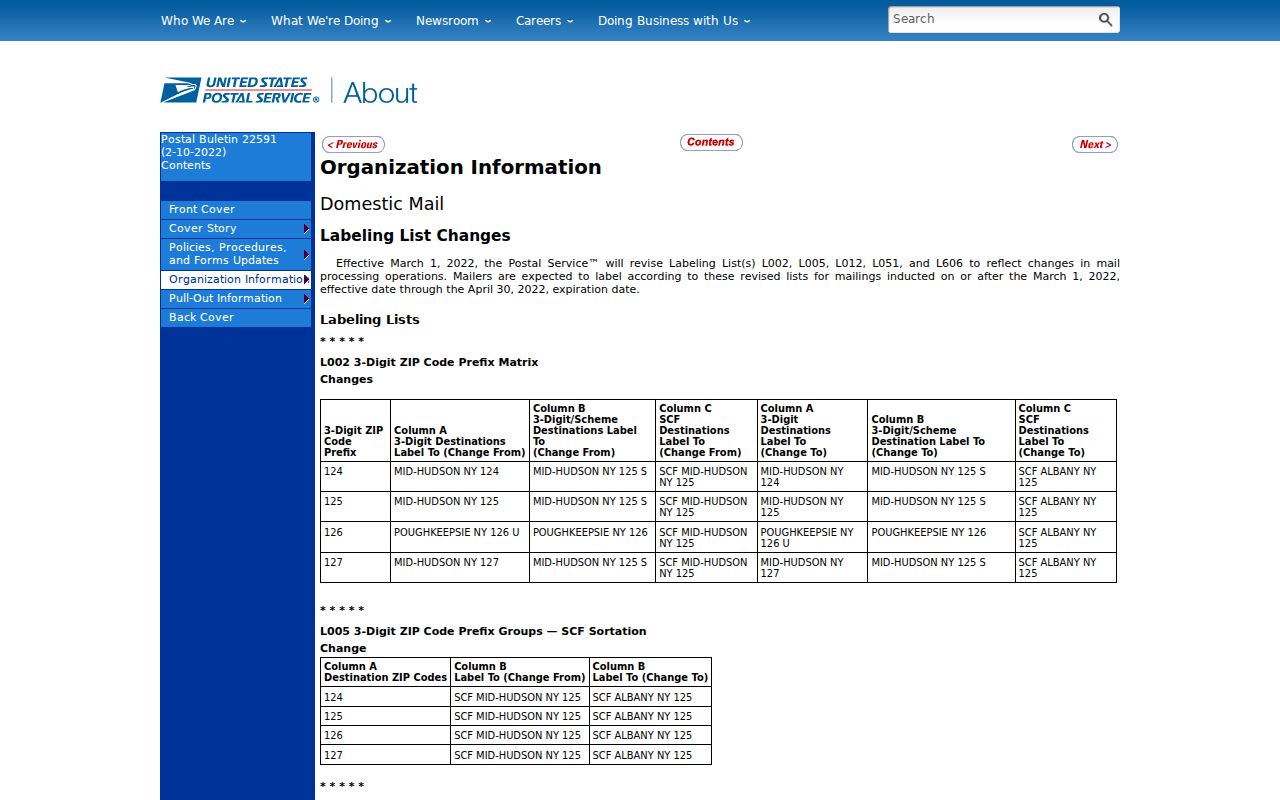This screenshot has width=1280, height=800.
Task: Open the Careers menu
Action: (544, 20)
